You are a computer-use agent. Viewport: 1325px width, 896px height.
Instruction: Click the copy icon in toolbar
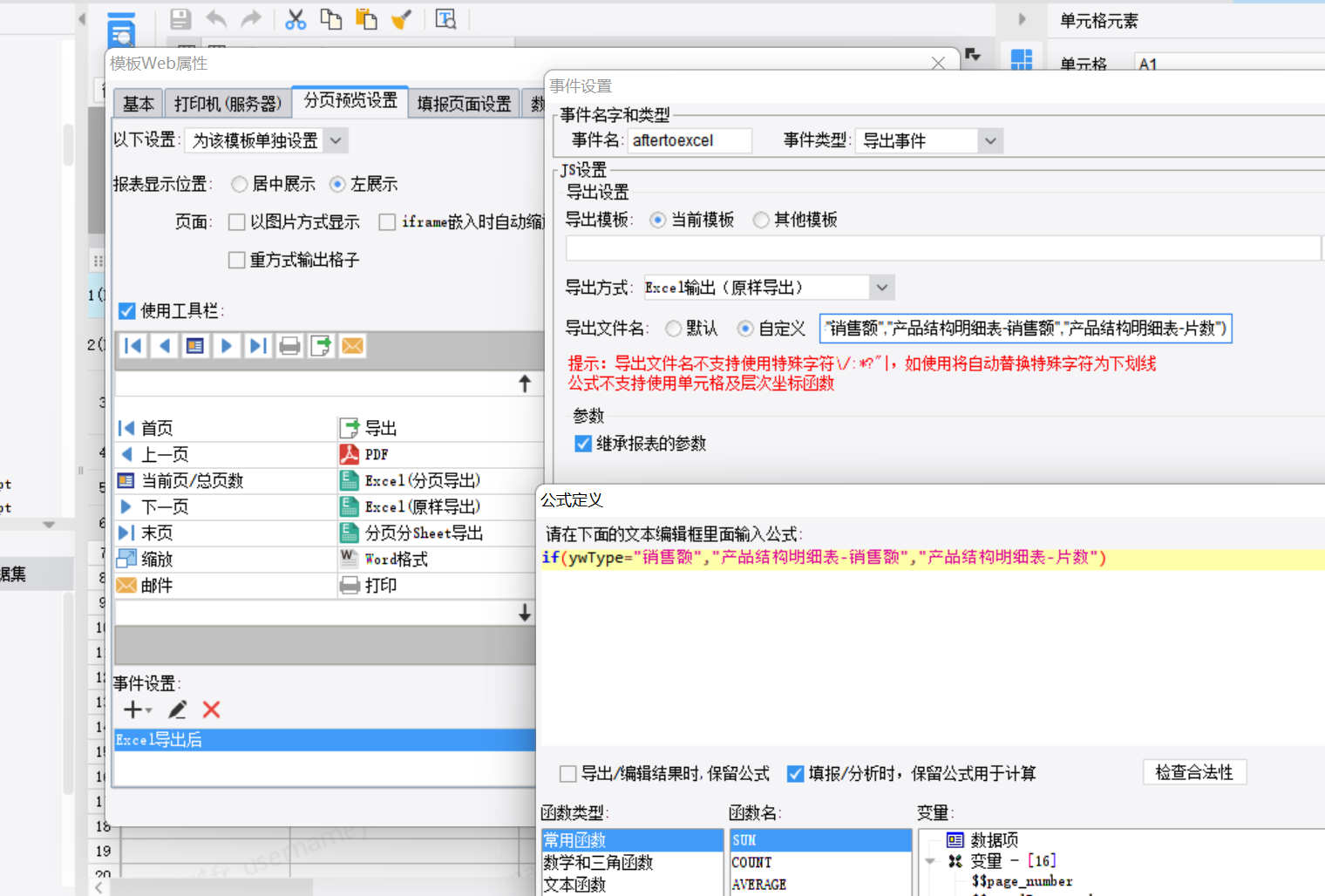[330, 19]
